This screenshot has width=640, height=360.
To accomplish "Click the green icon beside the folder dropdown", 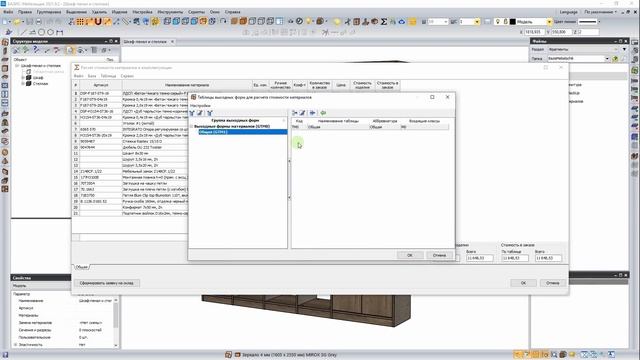I will point(615,59).
